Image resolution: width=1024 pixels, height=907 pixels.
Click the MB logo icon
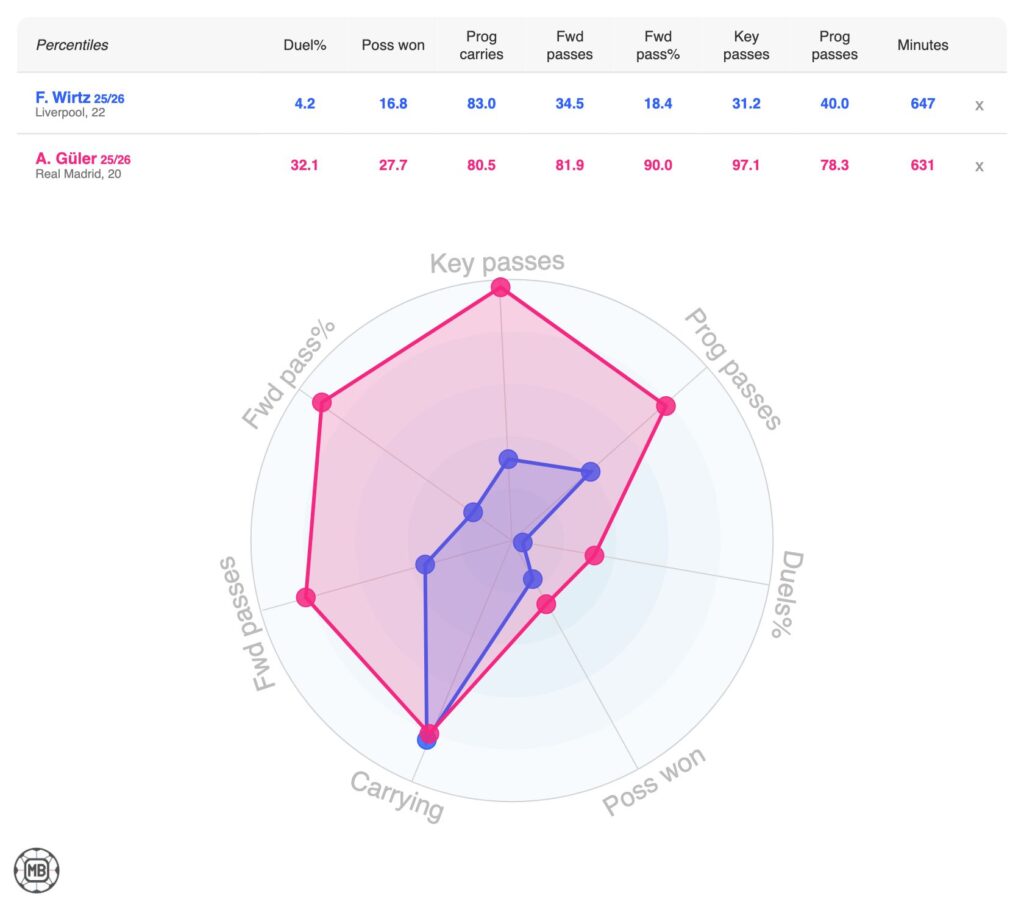coord(36,870)
